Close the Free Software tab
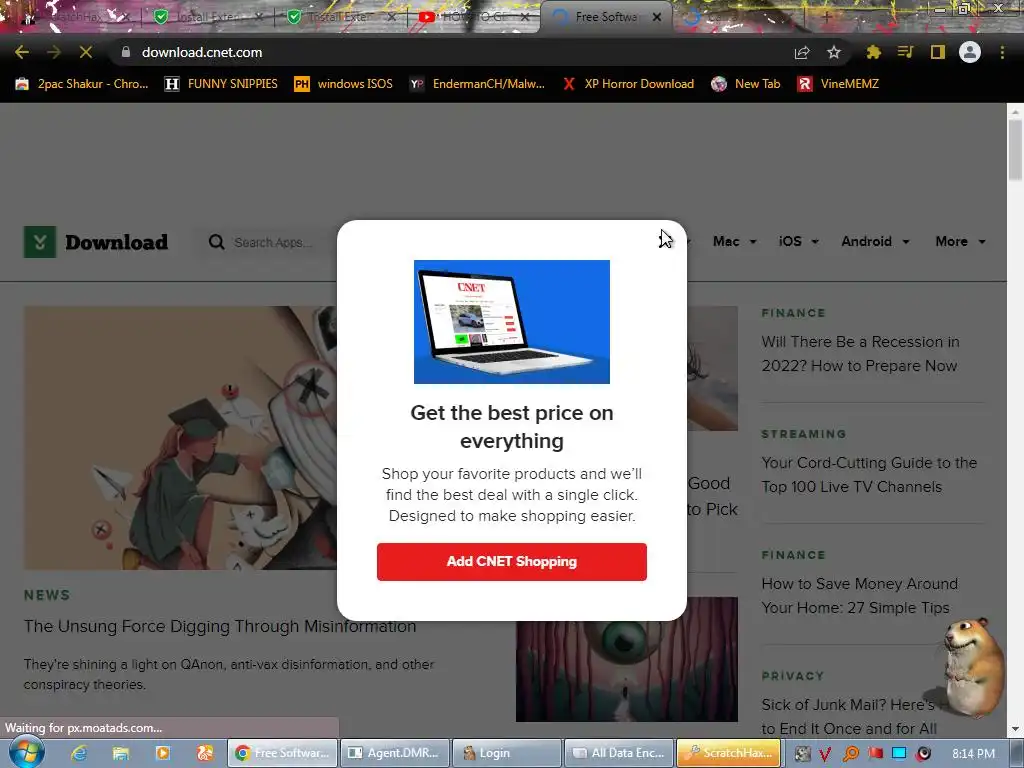1024x768 pixels. [x=657, y=17]
